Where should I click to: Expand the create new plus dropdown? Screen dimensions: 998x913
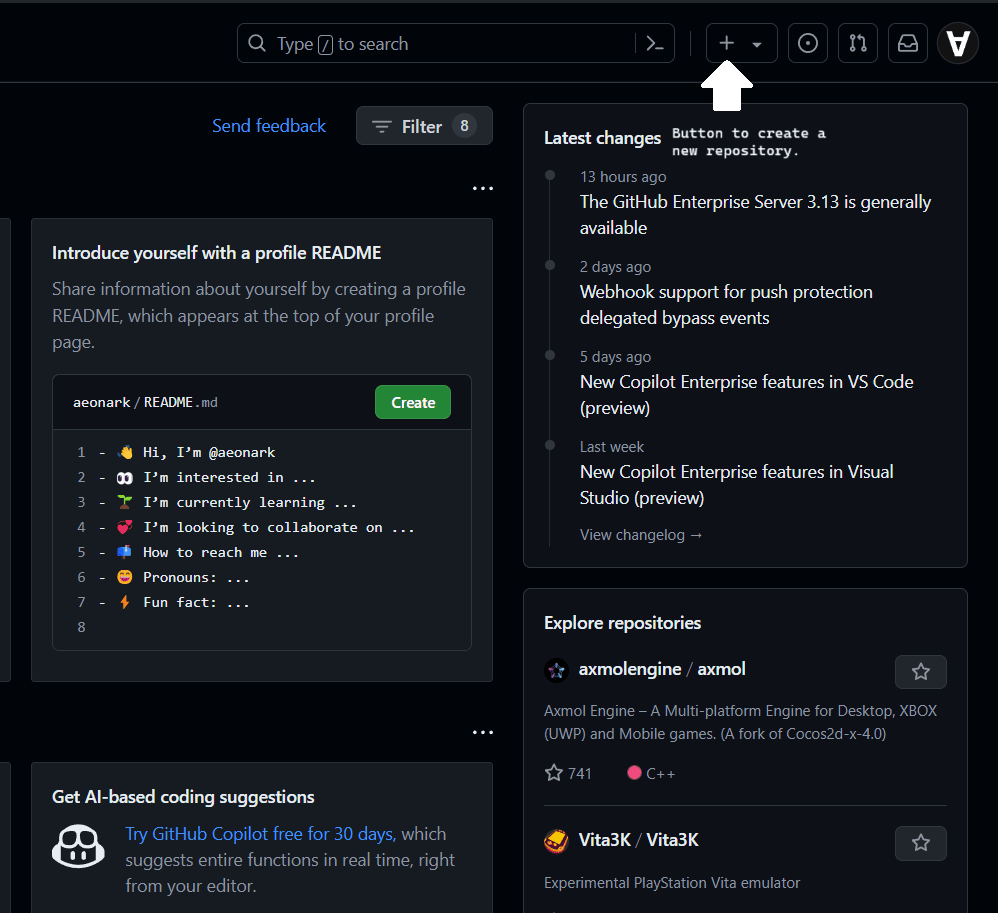741,44
